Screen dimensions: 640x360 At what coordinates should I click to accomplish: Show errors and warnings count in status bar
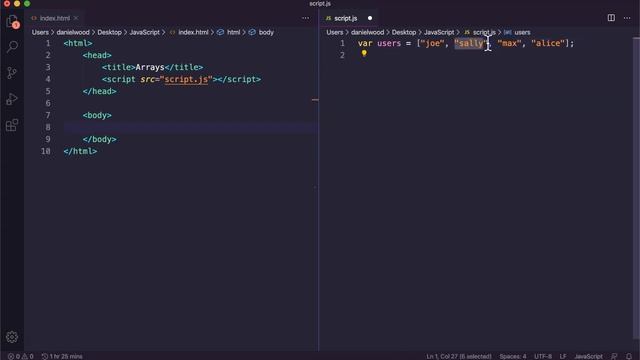click(x=20, y=356)
